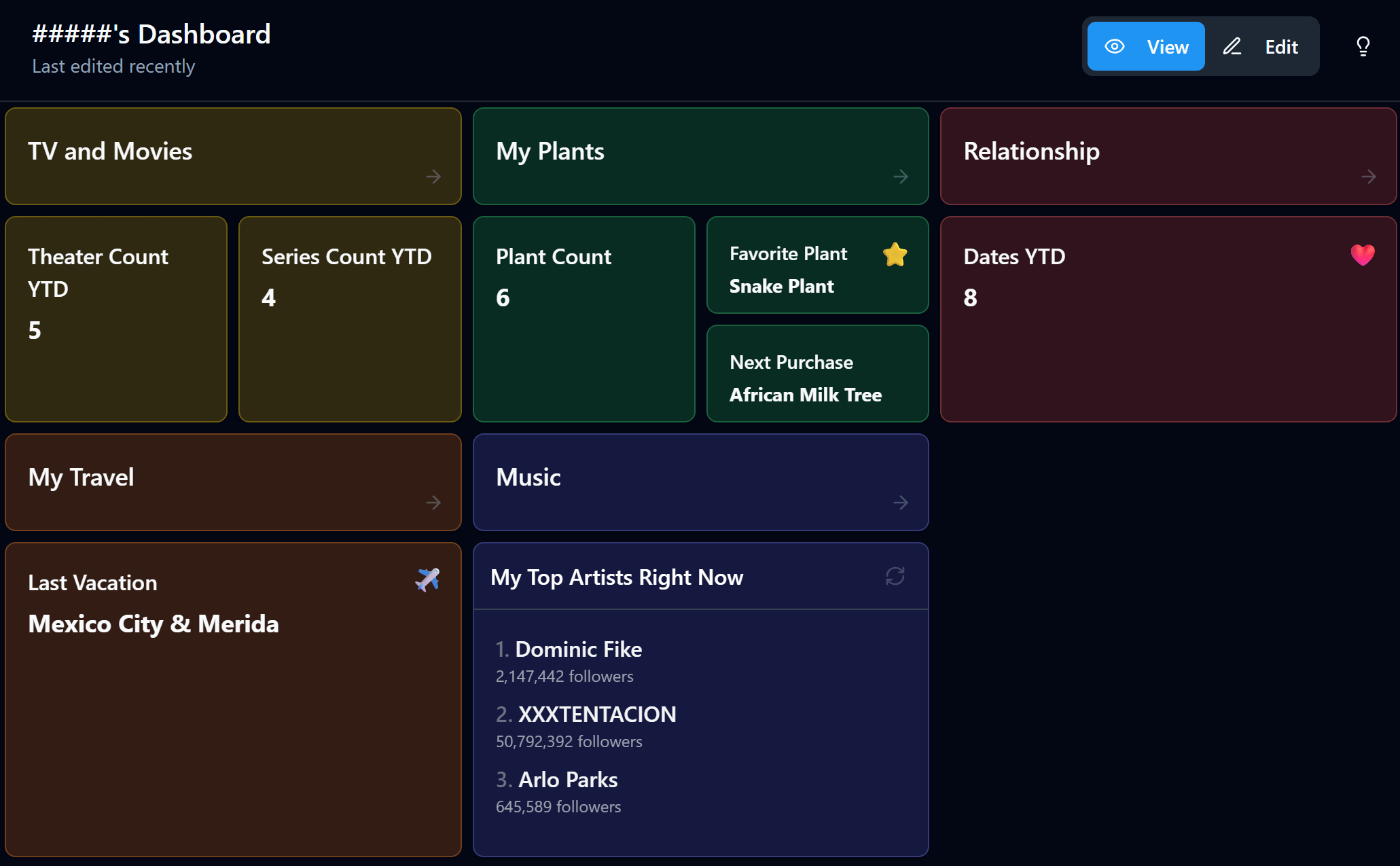This screenshot has height=866, width=1400.
Task: Open My Plants section arrow
Action: click(901, 177)
